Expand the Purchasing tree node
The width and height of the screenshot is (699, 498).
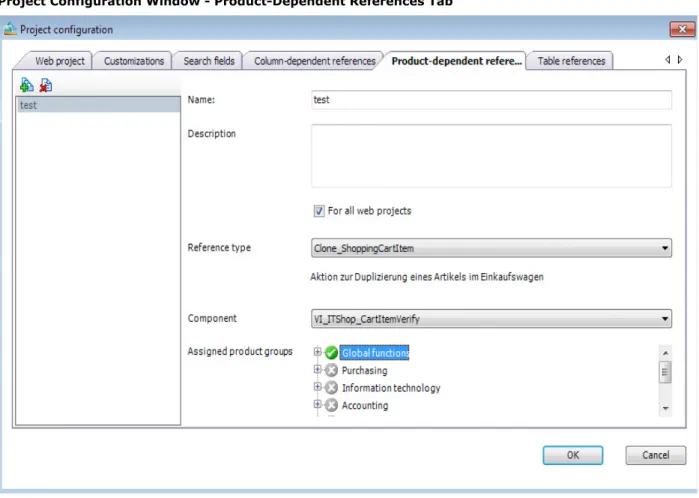(x=317, y=369)
